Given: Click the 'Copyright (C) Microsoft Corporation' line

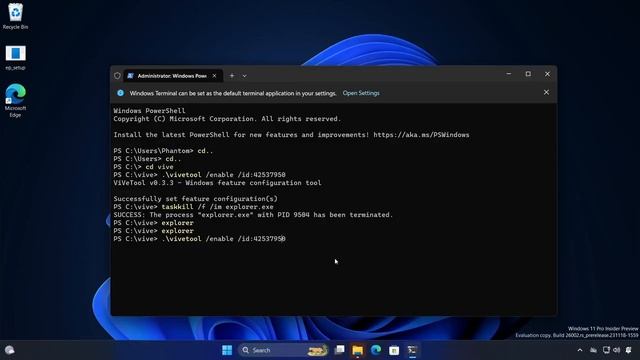Looking at the screenshot, I should (x=227, y=119).
